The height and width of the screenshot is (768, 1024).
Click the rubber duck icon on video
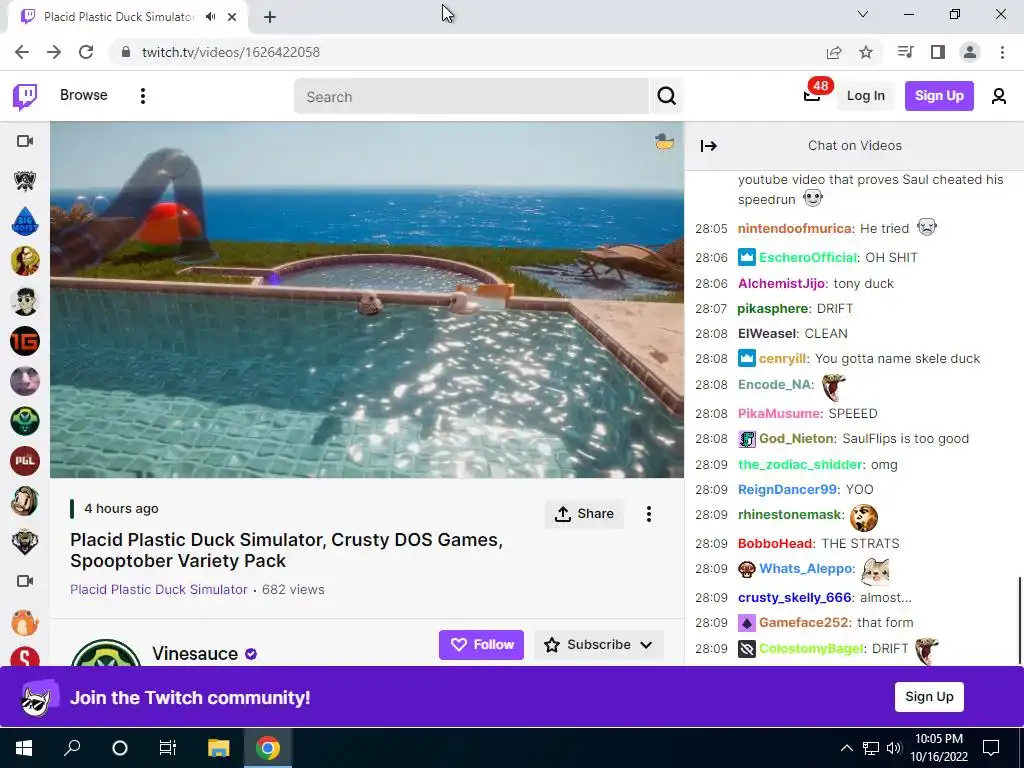pyautogui.click(x=664, y=141)
